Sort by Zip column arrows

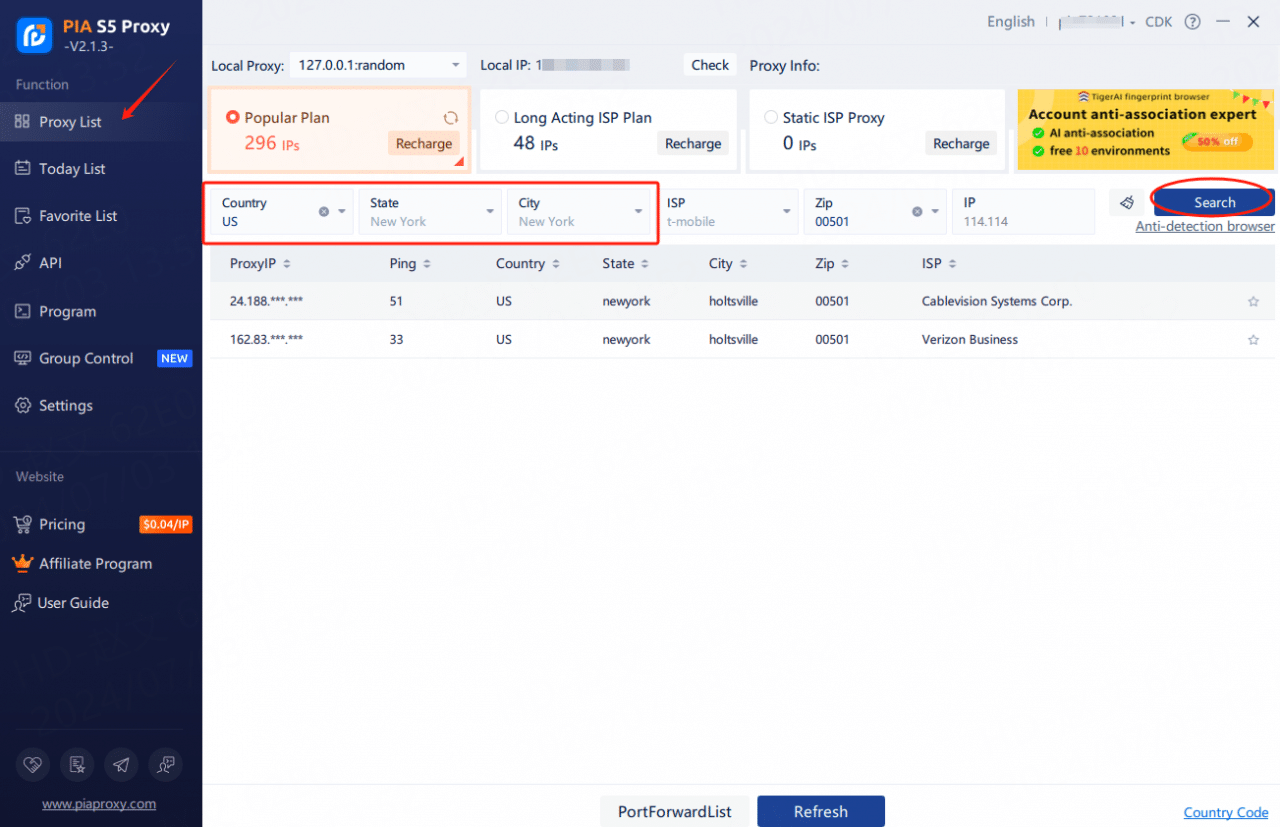coord(847,264)
